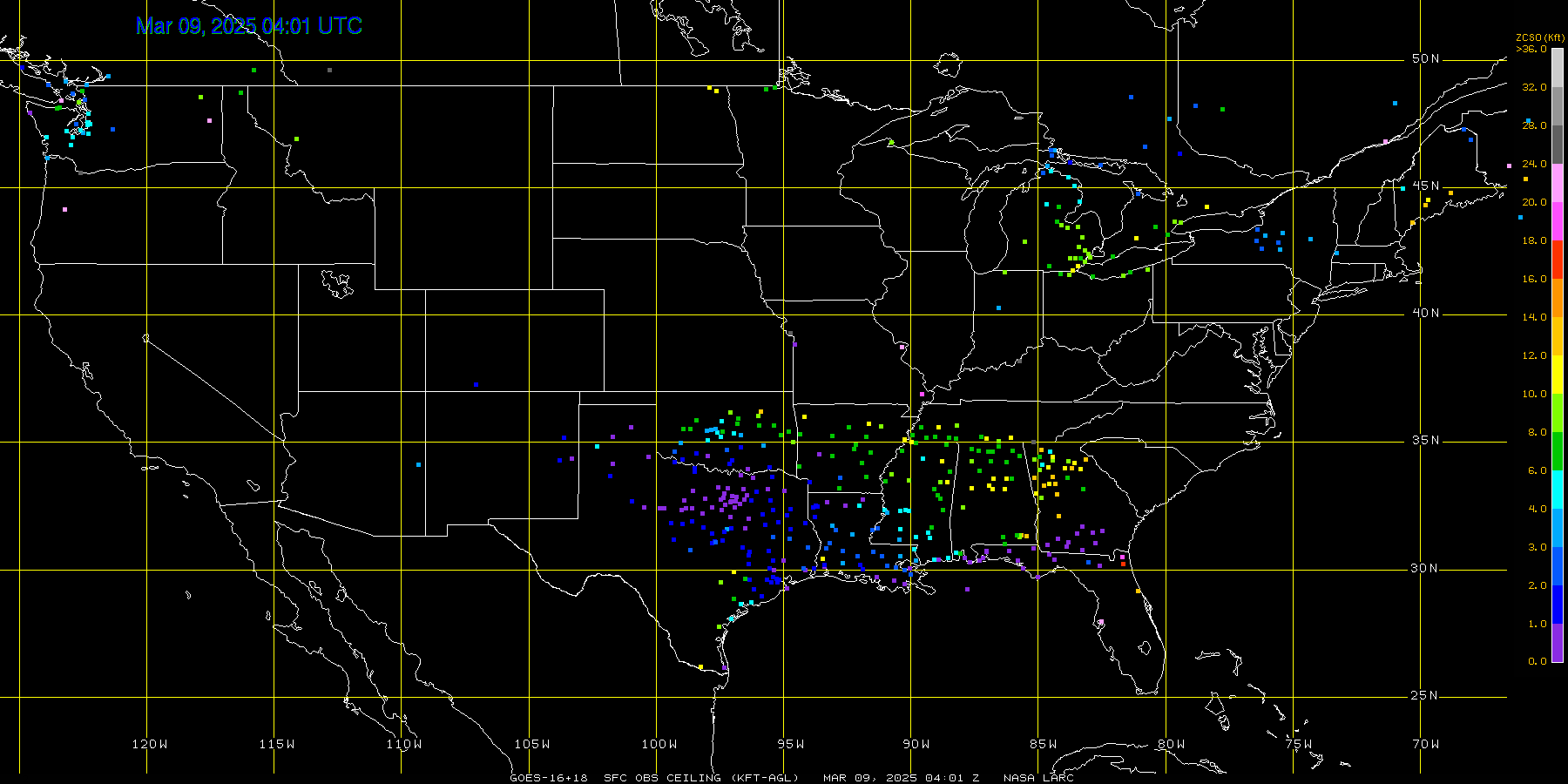Click the 105W longitude label
Viewport: 1568px width, 784px height.
click(x=532, y=744)
